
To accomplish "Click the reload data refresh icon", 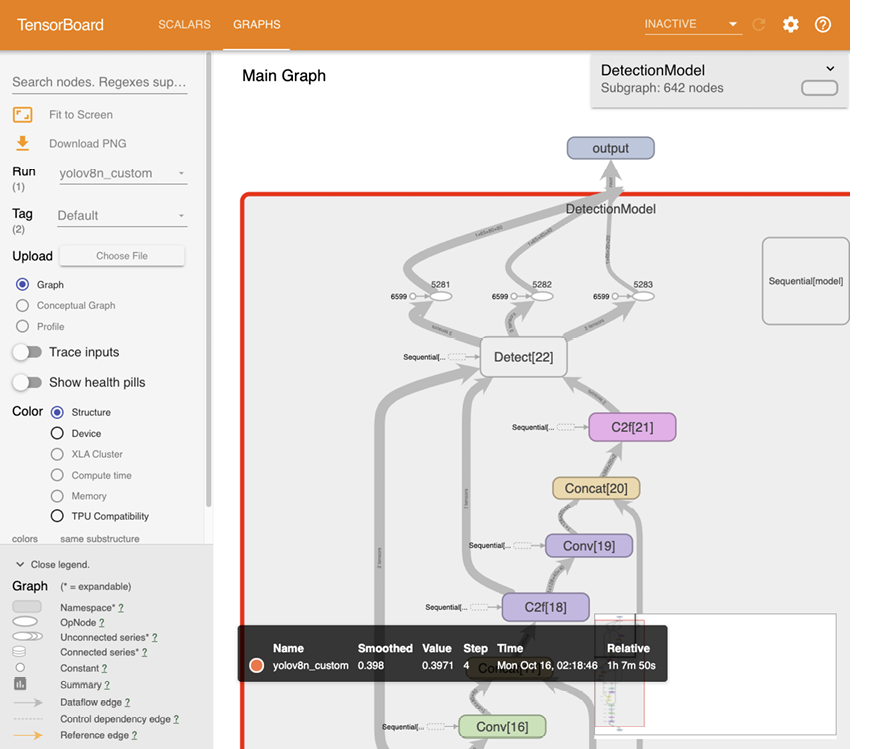I will click(x=759, y=24).
